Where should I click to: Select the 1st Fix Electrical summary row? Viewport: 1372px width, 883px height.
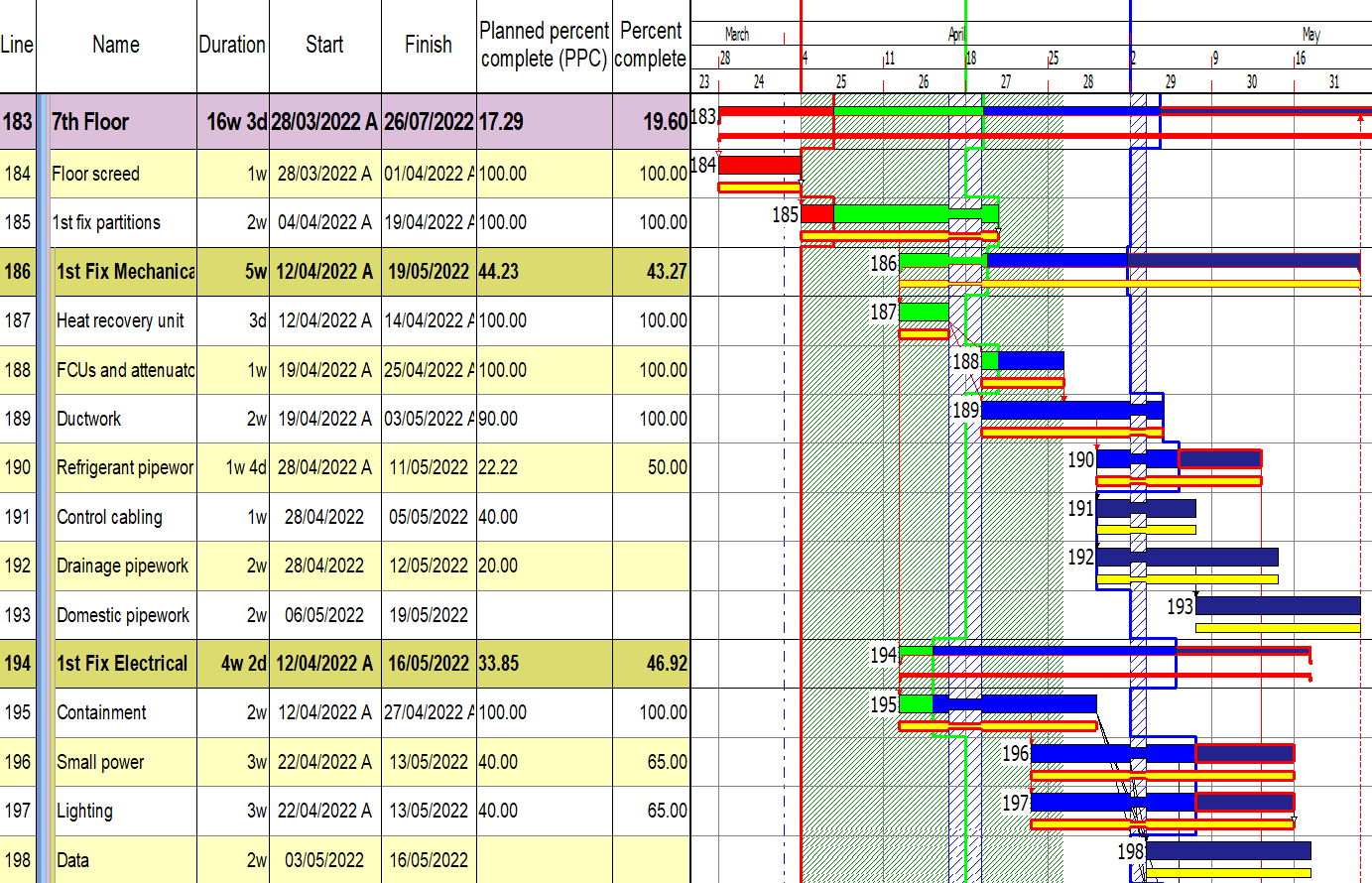[122, 664]
